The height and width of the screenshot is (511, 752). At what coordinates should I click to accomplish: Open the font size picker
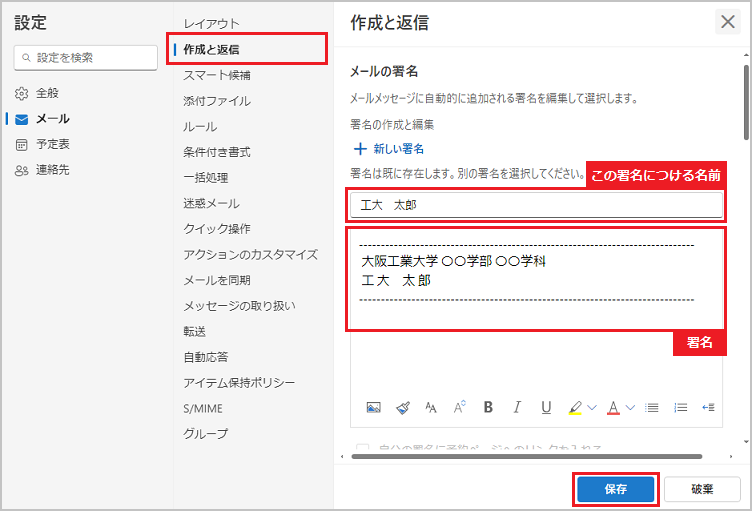(x=460, y=407)
